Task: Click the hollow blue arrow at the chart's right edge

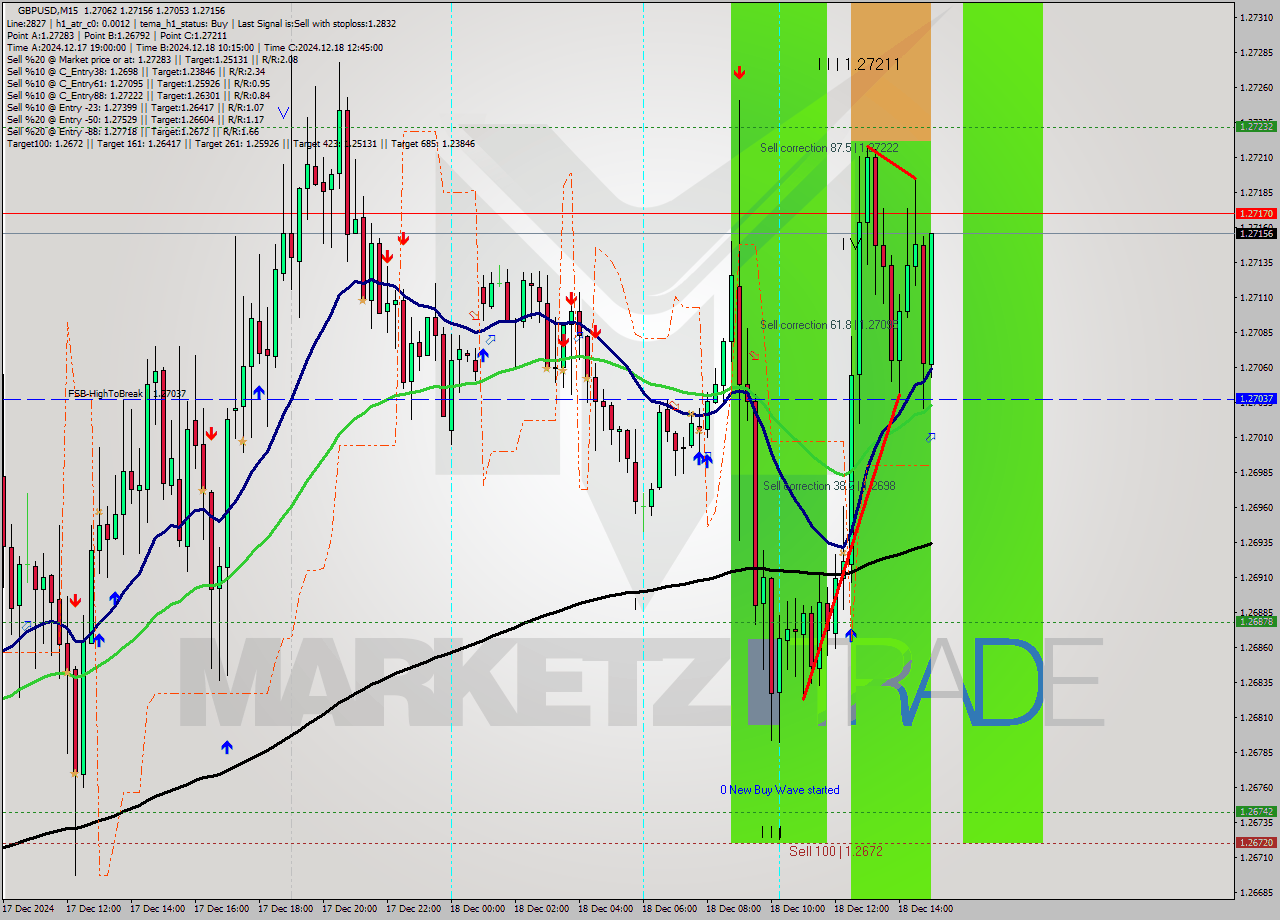Action: point(932,437)
